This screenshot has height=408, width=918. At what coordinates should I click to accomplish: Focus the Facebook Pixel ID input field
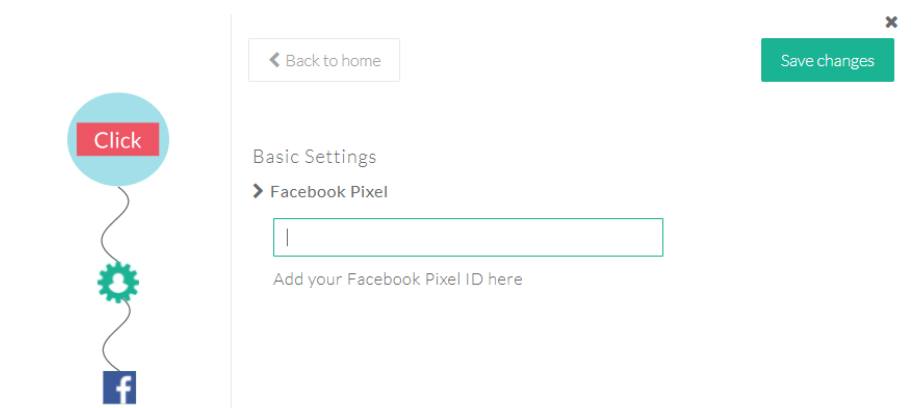(468, 237)
